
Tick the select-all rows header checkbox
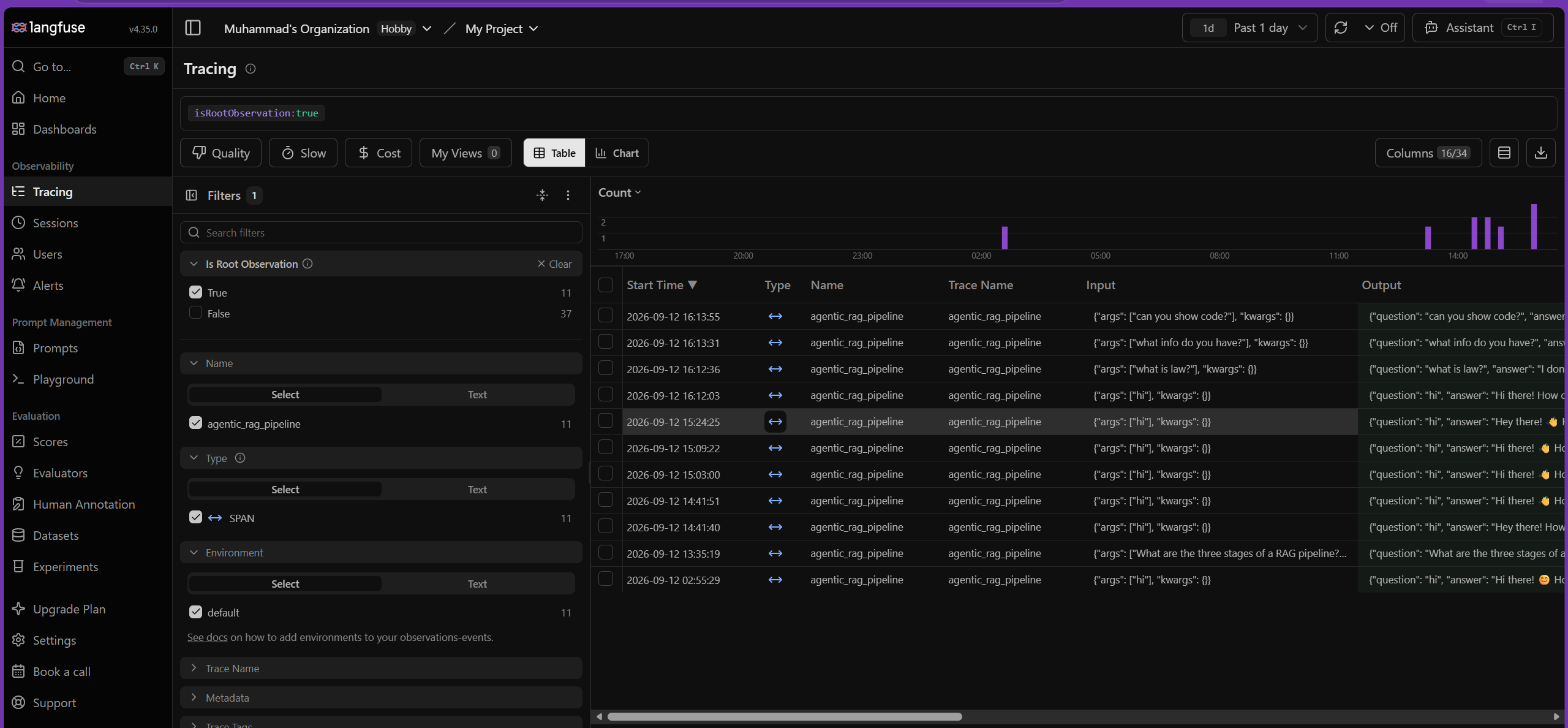point(606,285)
